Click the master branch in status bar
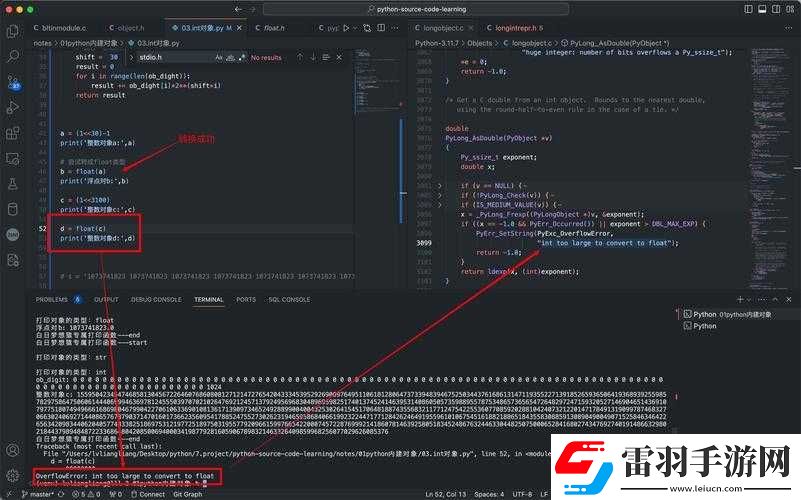Image resolution: width=801 pixels, height=500 pixels. (x=37, y=494)
